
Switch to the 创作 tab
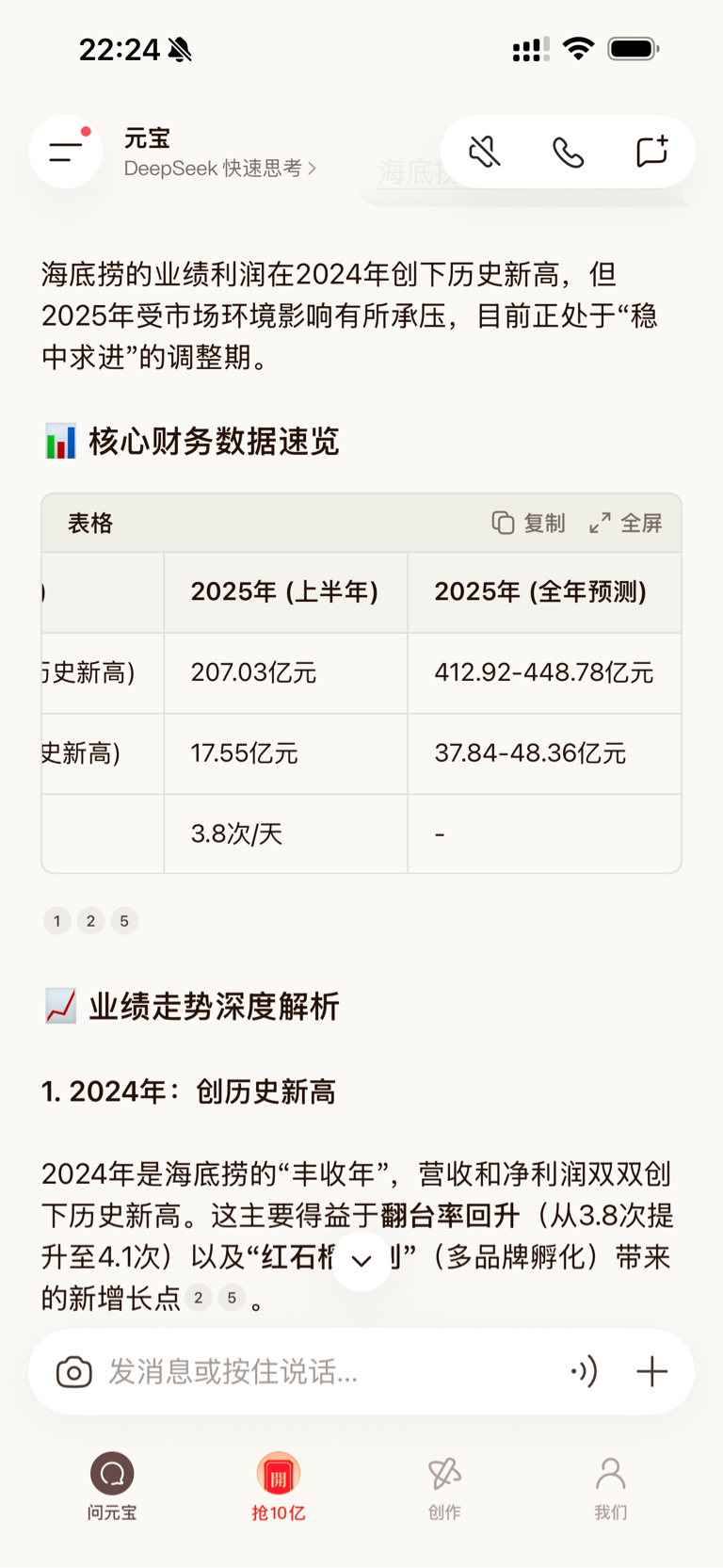pyautogui.click(x=444, y=1486)
